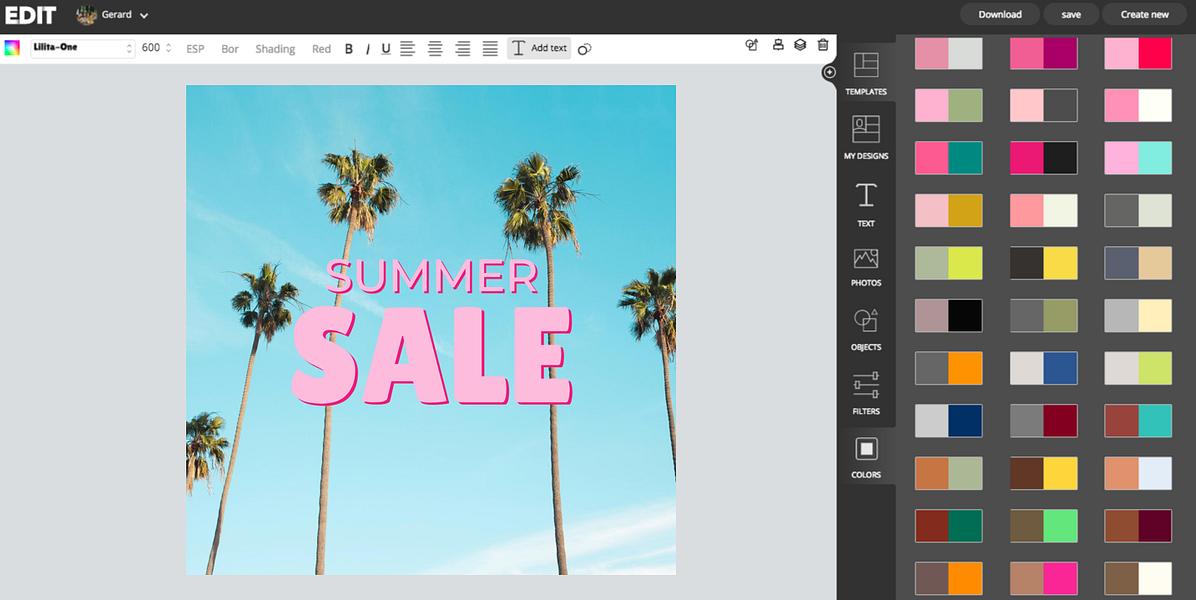
Task: Click the Add text button
Action: [539, 48]
